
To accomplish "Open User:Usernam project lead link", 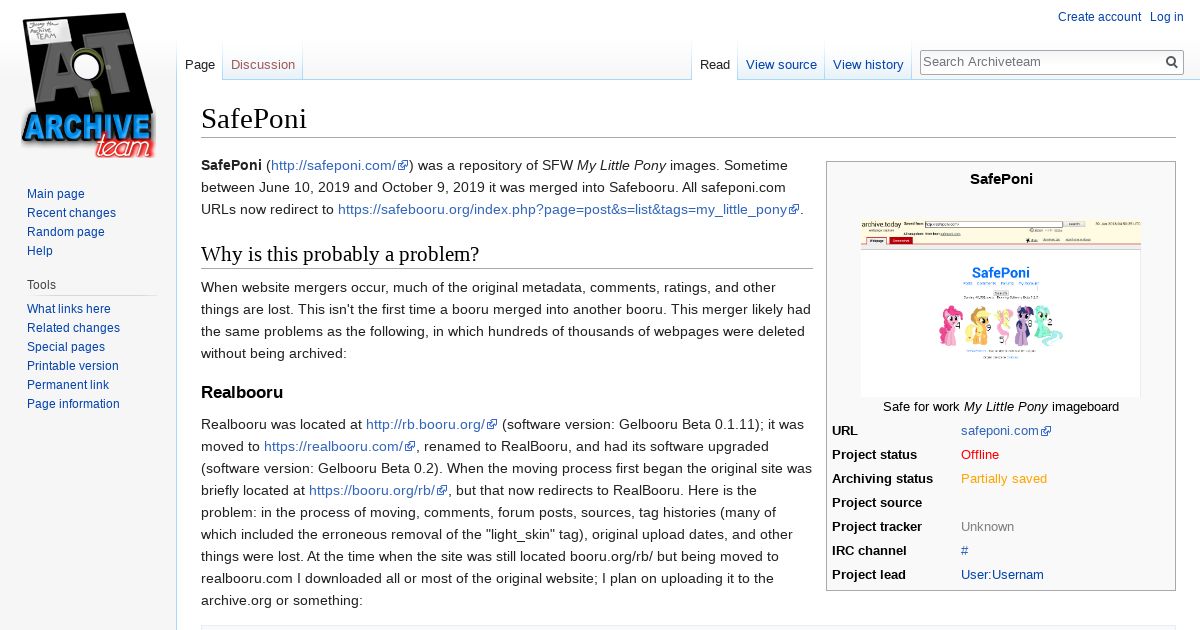I will click(x=1002, y=575).
